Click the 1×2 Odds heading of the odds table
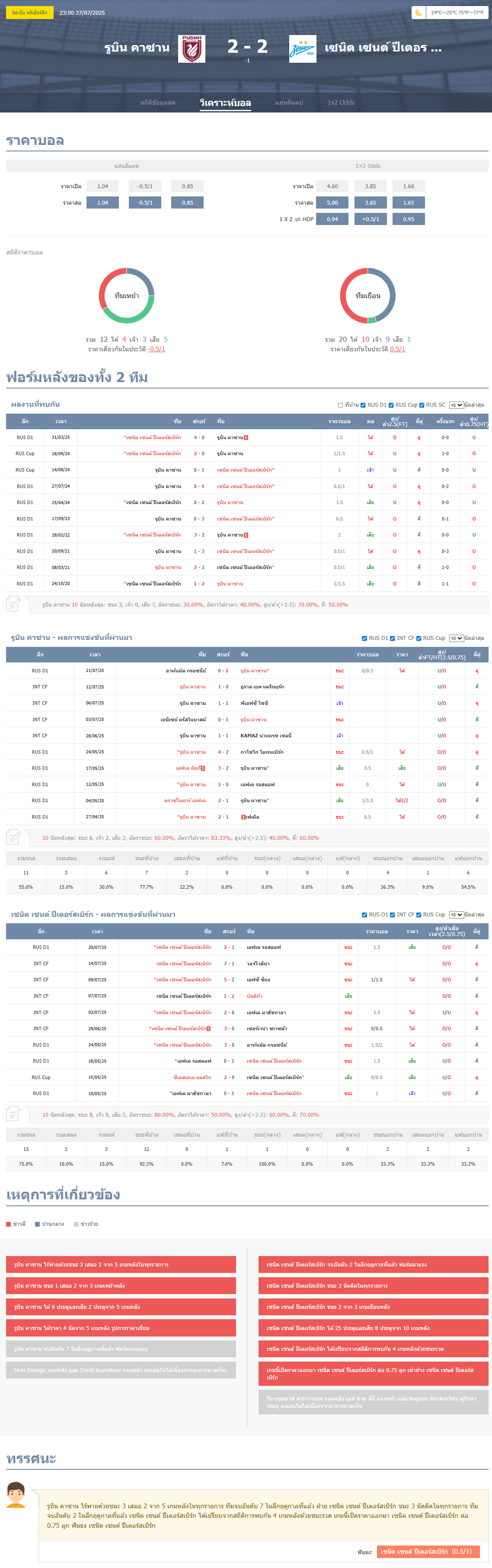The height and width of the screenshot is (1568, 492). pyautogui.click(x=368, y=166)
